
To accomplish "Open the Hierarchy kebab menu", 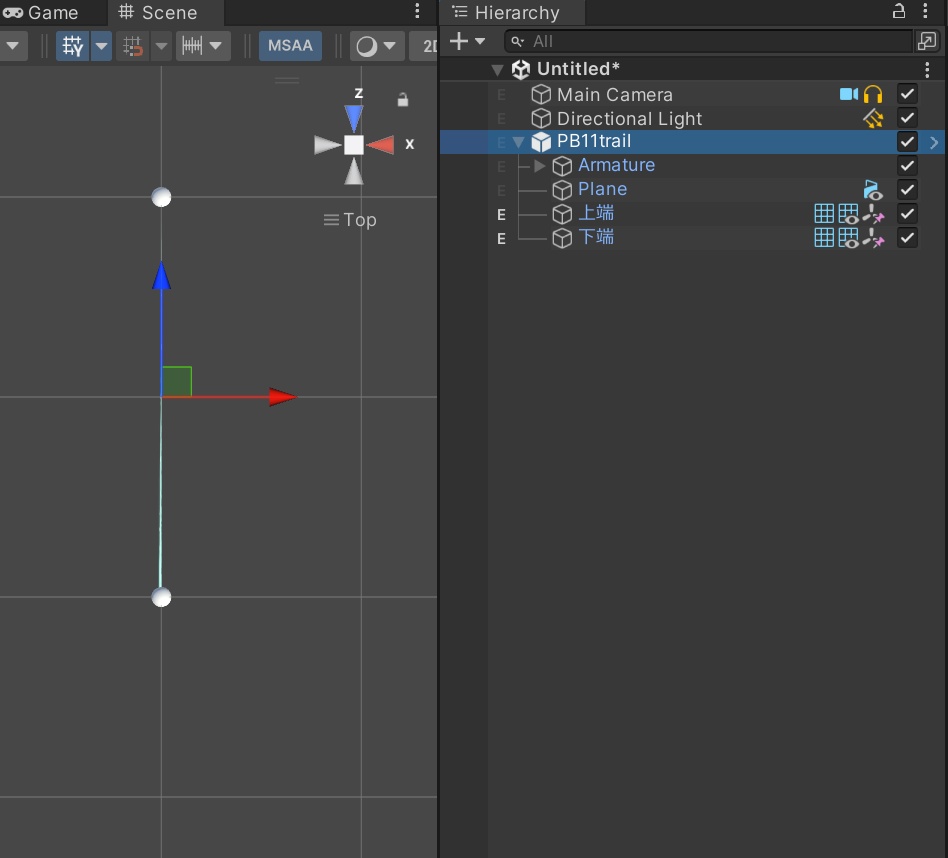I will pyautogui.click(x=926, y=13).
